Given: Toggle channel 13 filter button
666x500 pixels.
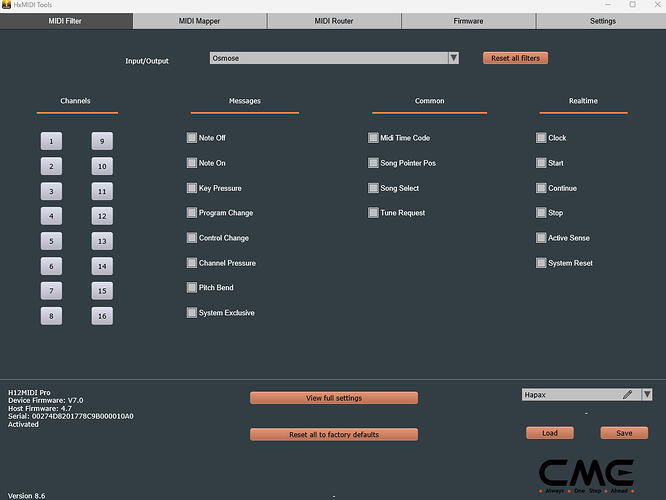Looking at the screenshot, I should tap(102, 241).
